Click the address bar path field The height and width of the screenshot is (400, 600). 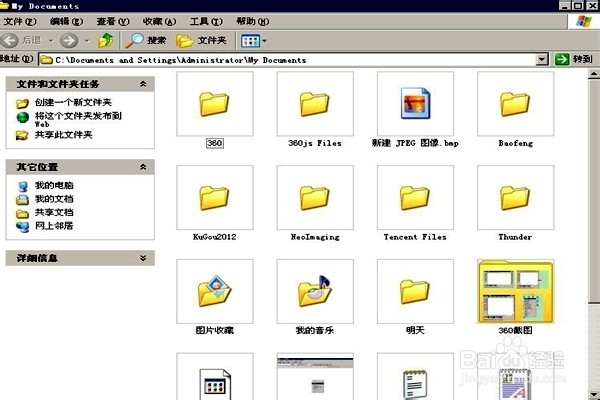(287, 60)
